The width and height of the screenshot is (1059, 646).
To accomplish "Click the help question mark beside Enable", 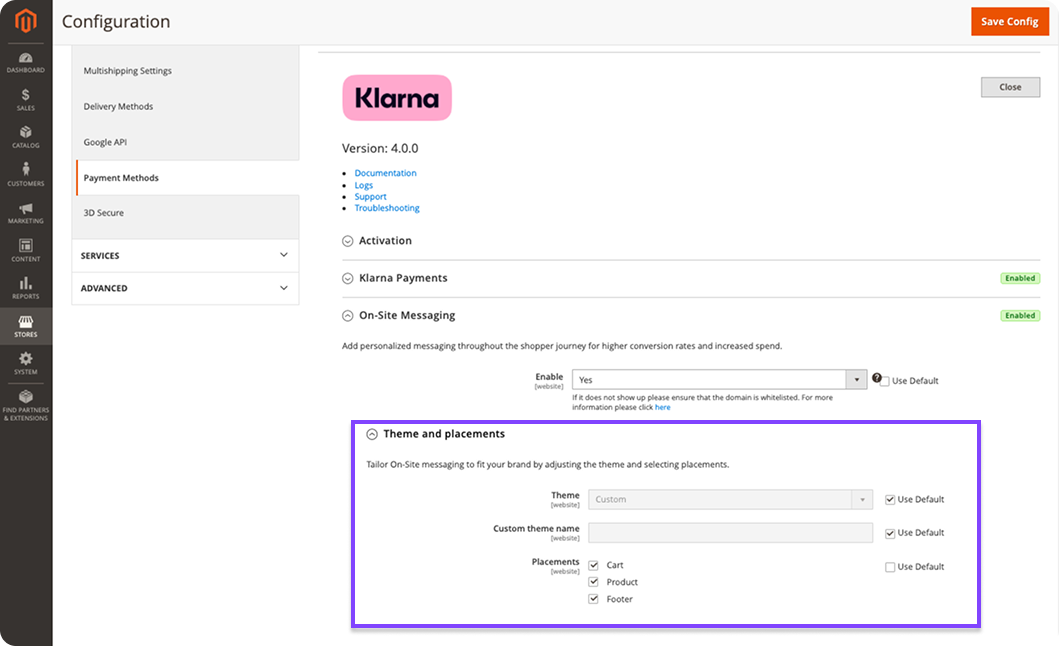I will [x=877, y=379].
